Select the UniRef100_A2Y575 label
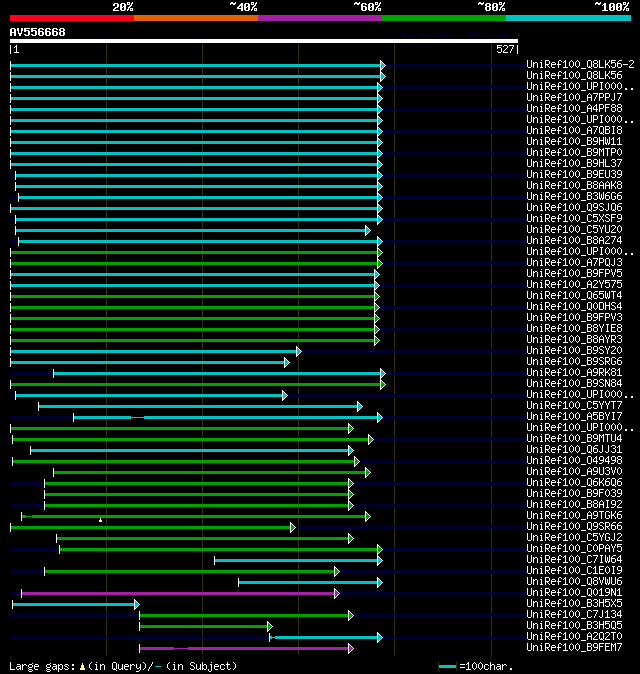Image resolution: width=640 pixels, height=674 pixels. pyautogui.click(x=574, y=285)
